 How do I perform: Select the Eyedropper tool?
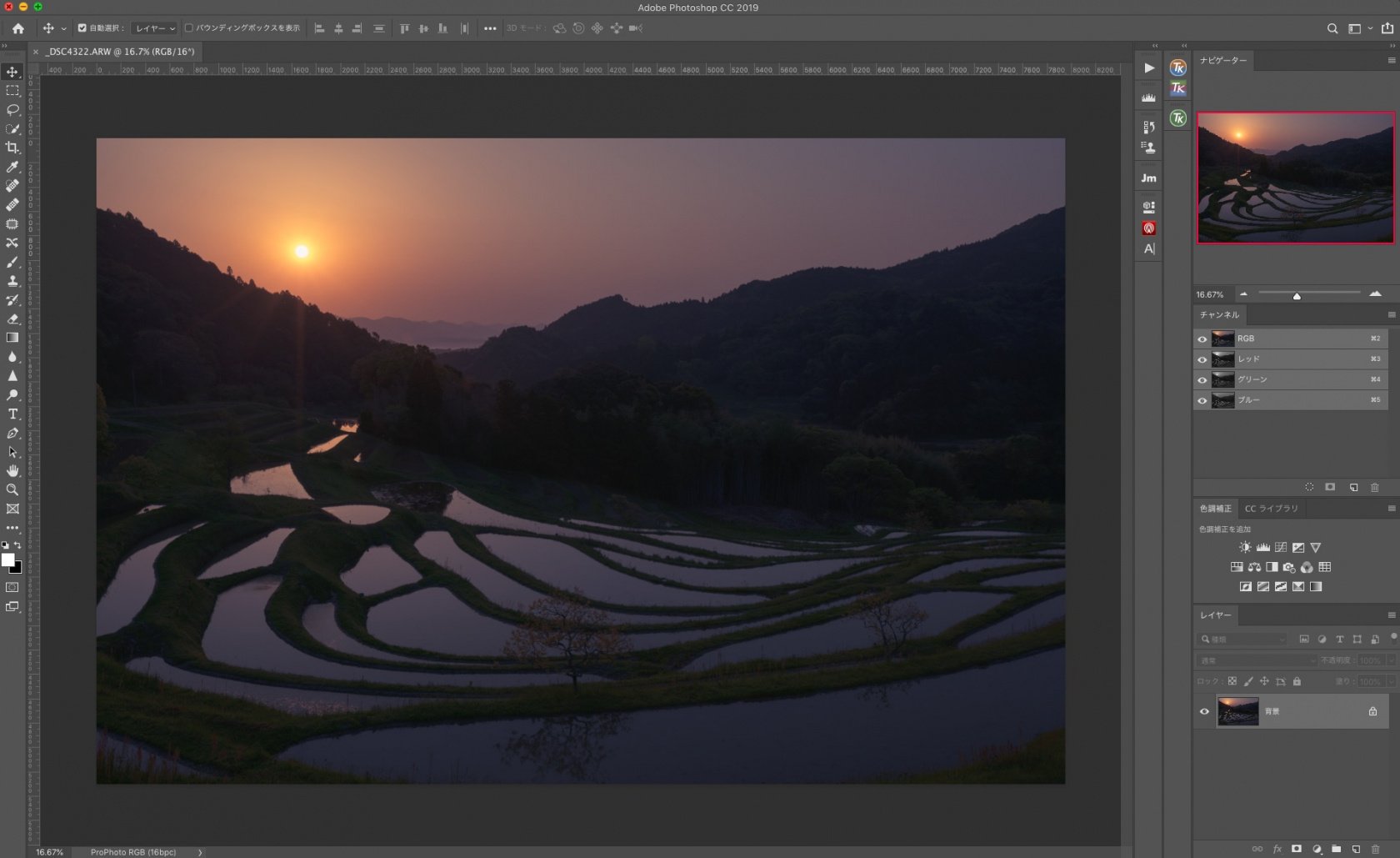click(12, 167)
